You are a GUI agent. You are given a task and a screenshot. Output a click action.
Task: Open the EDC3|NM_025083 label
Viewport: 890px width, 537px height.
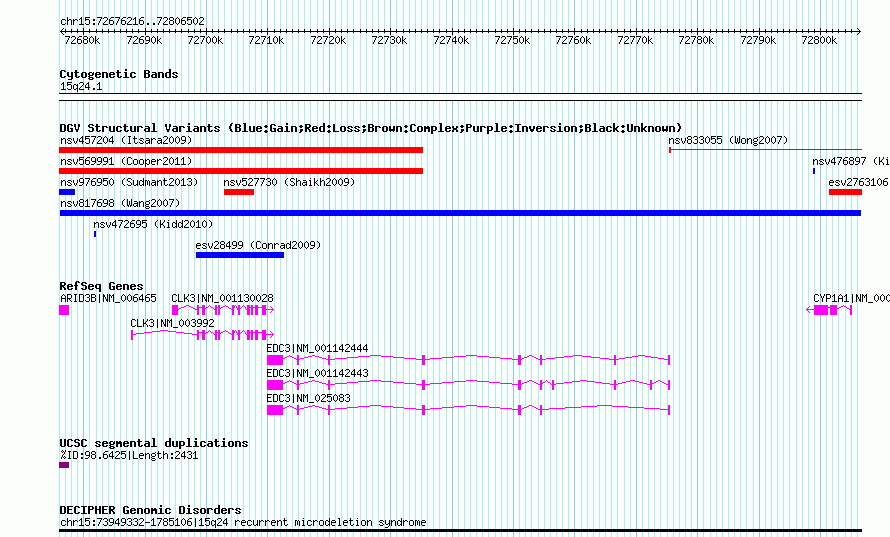pos(308,398)
